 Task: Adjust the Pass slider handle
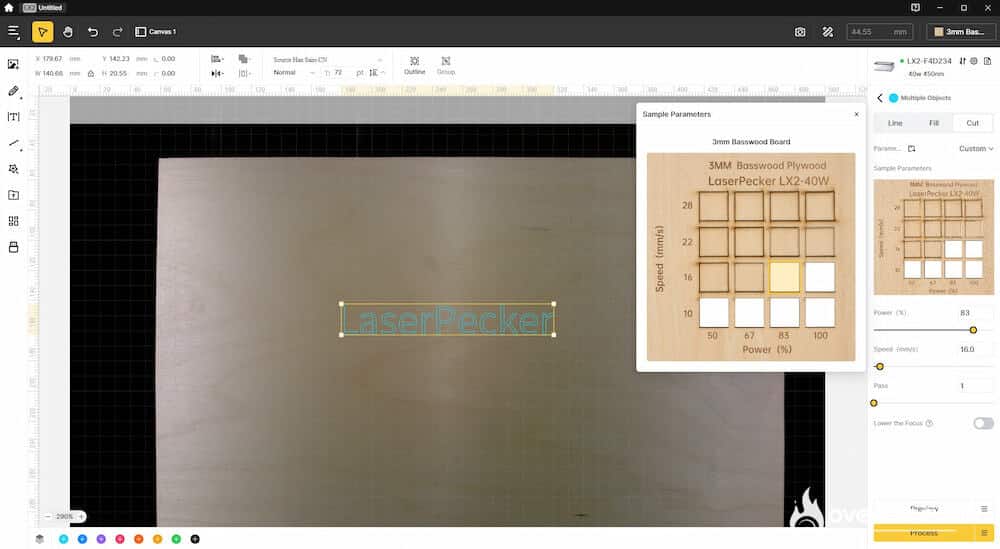click(874, 403)
